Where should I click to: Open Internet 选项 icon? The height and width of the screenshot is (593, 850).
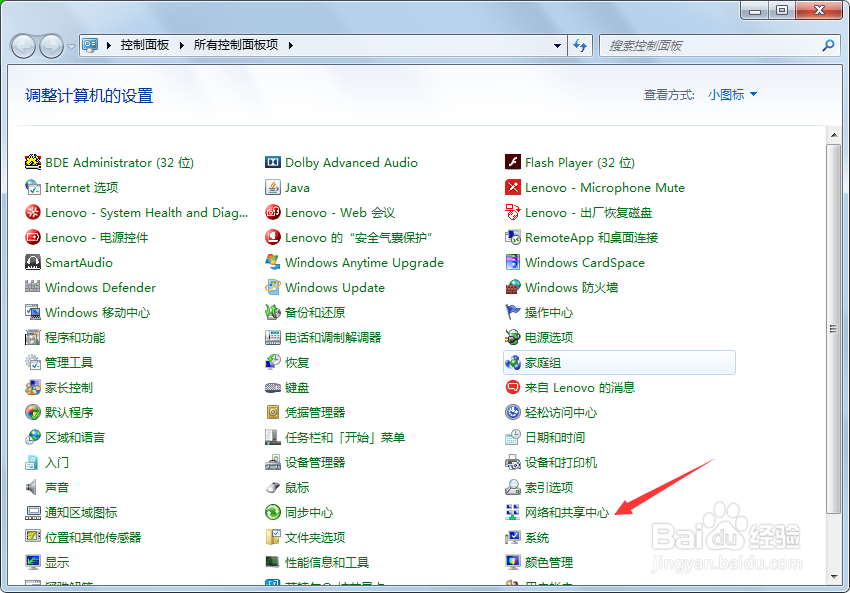pos(33,187)
